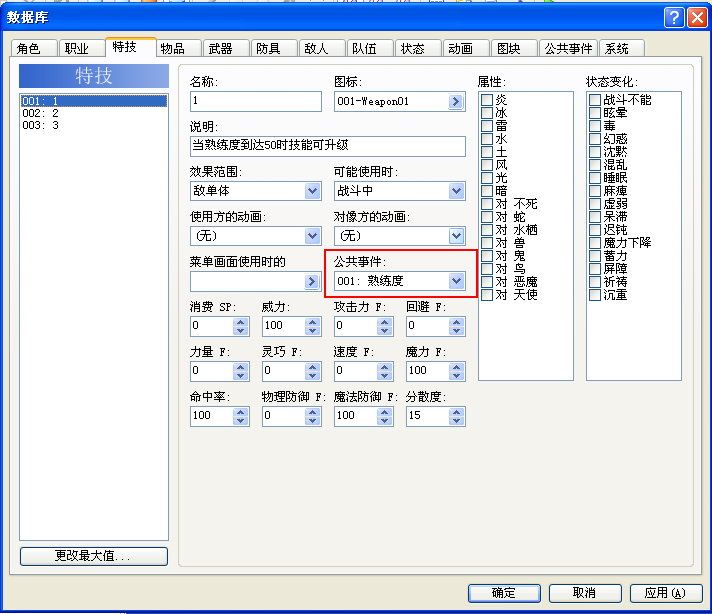This screenshot has height=614, width=712.
Task: Check the 炎 attribute box
Action: (x=487, y=100)
